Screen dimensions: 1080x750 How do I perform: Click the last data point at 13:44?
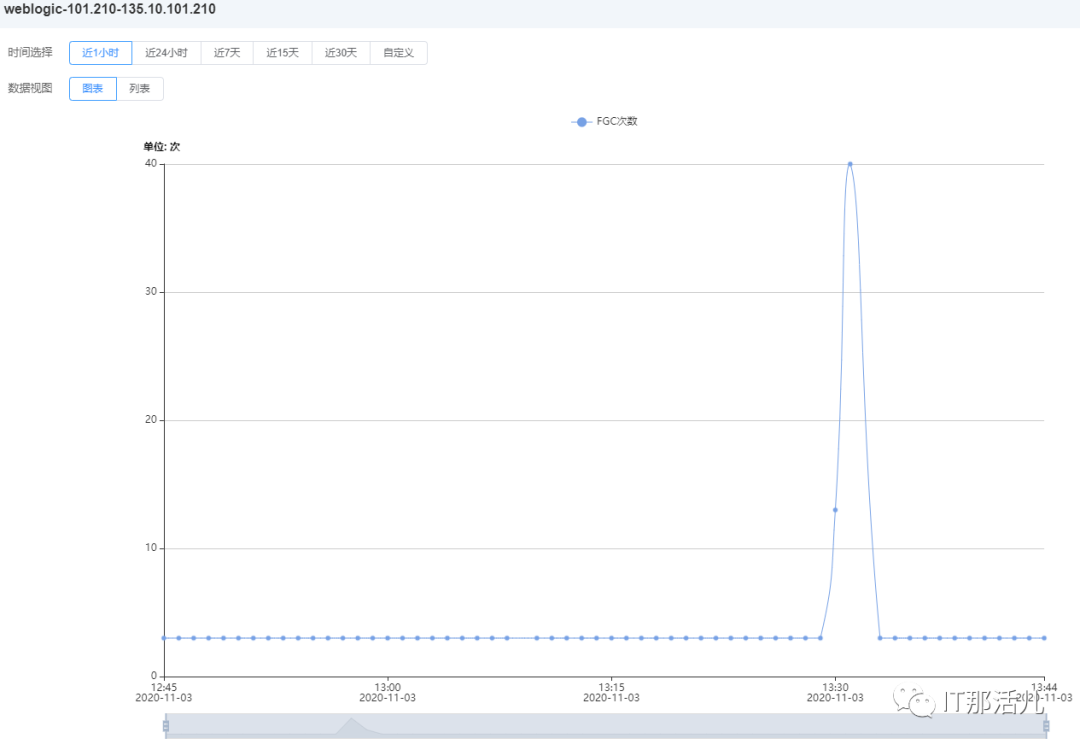pyautogui.click(x=1044, y=638)
